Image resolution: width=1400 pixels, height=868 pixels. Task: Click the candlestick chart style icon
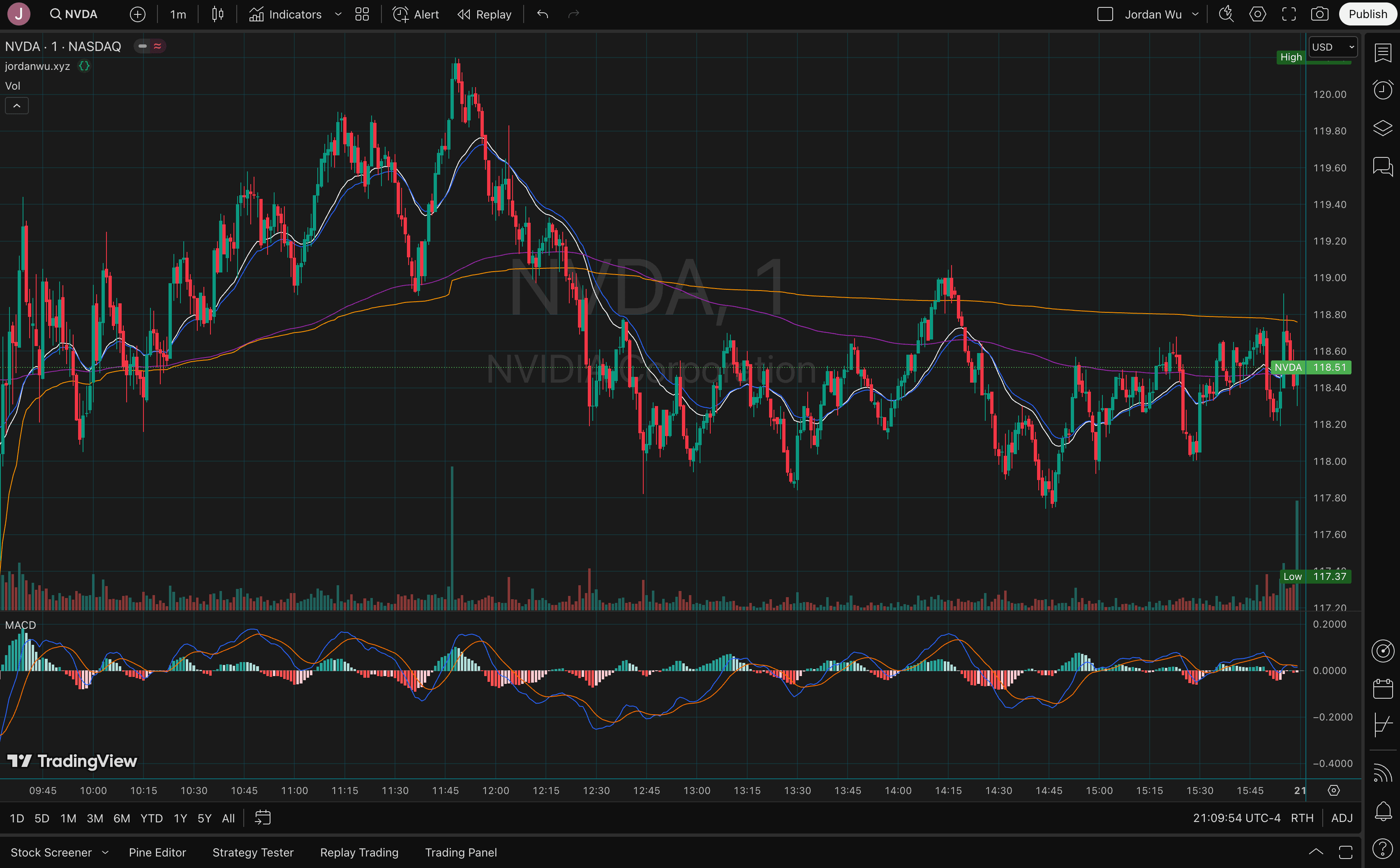pyautogui.click(x=217, y=14)
